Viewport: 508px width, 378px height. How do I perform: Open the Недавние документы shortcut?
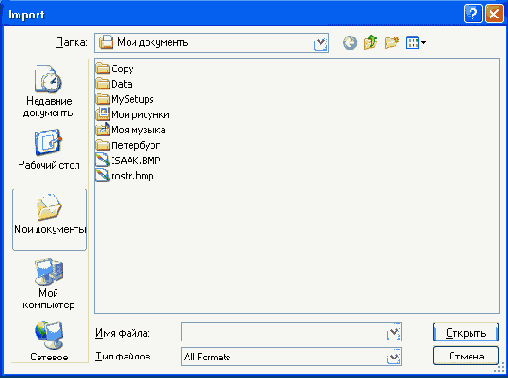[x=49, y=91]
